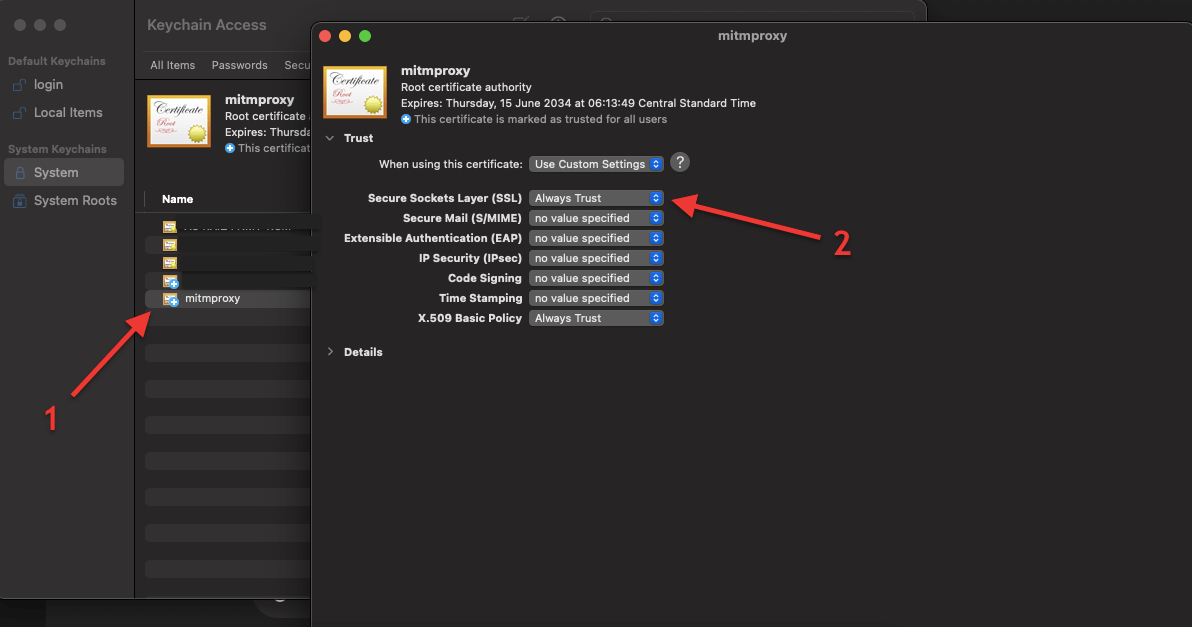Click the Expires date text in dialog
Viewport: 1192px width, 627px height.
(x=578, y=103)
